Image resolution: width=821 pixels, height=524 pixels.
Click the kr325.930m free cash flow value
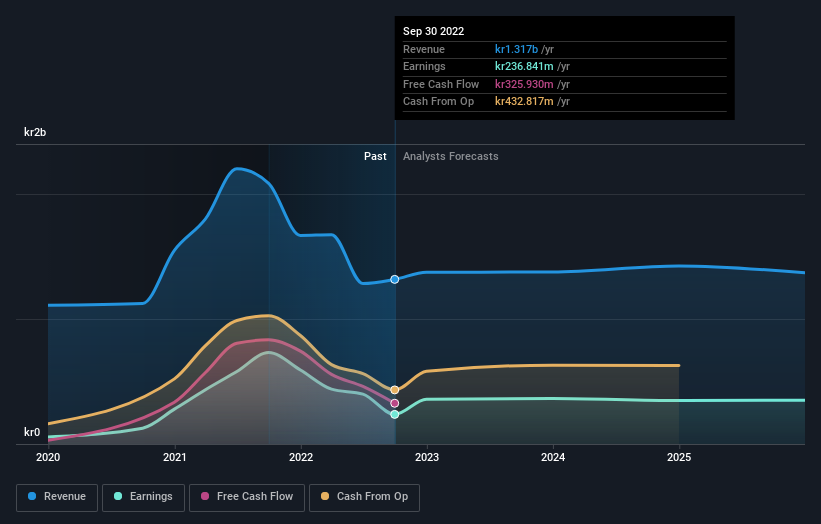pyautogui.click(x=525, y=84)
